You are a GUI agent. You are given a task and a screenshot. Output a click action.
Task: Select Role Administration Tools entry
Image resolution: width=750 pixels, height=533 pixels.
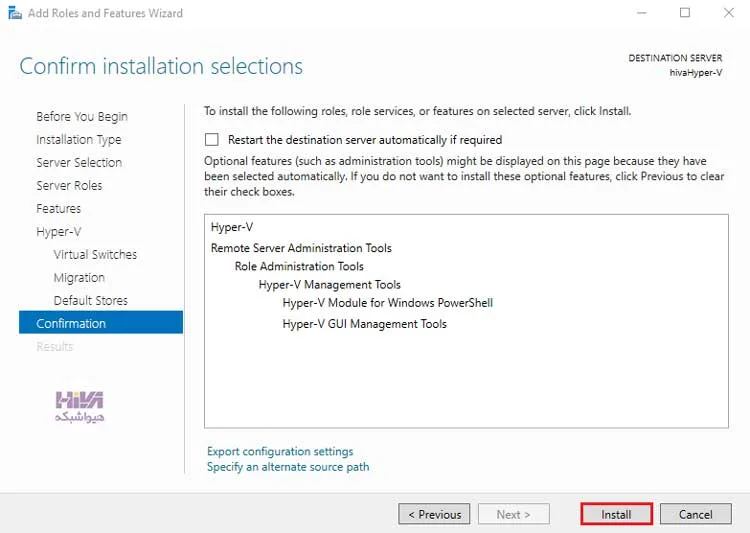[x=299, y=266]
